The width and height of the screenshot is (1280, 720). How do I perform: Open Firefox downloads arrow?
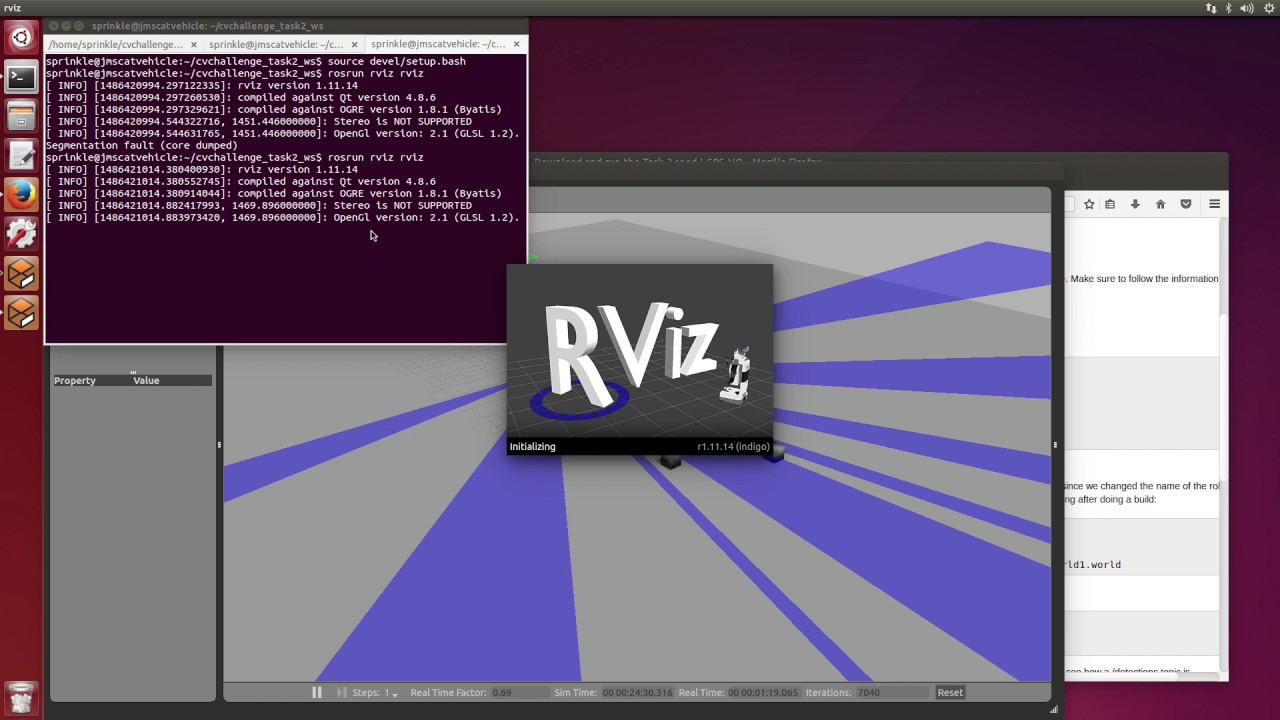point(1135,204)
